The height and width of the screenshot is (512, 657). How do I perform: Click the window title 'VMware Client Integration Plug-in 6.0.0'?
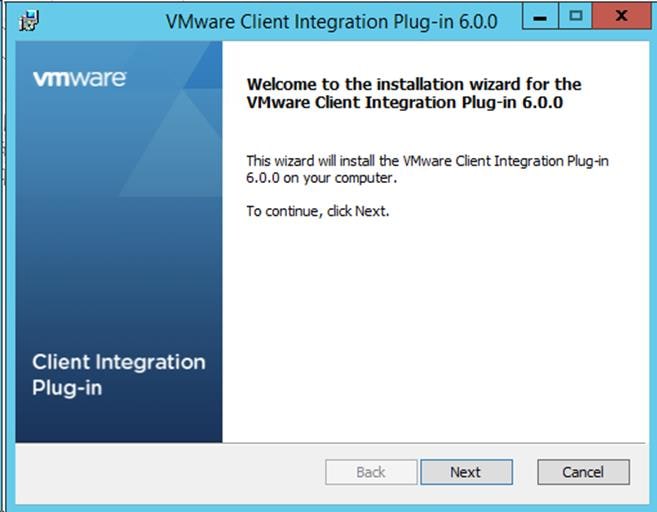331,22
